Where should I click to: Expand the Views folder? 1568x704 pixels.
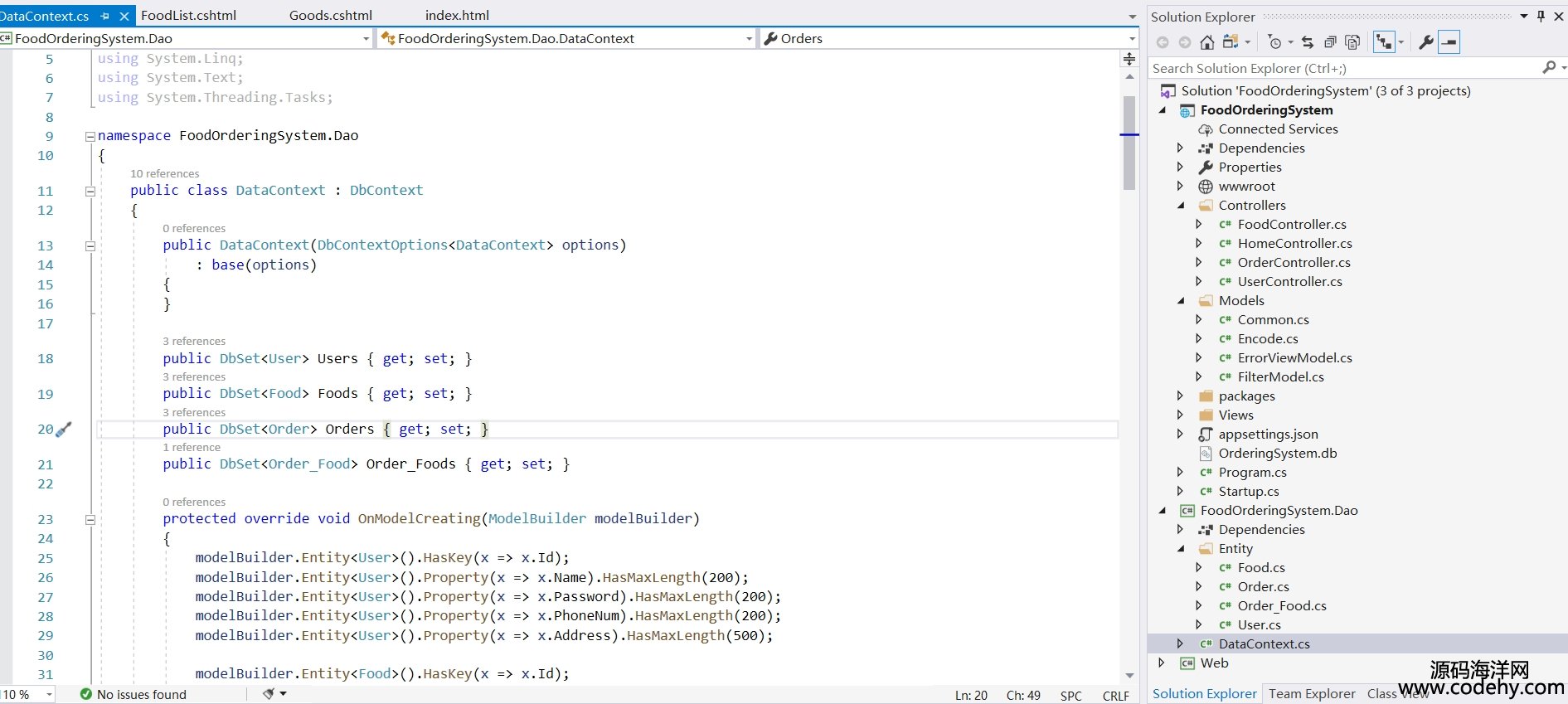pos(1180,415)
